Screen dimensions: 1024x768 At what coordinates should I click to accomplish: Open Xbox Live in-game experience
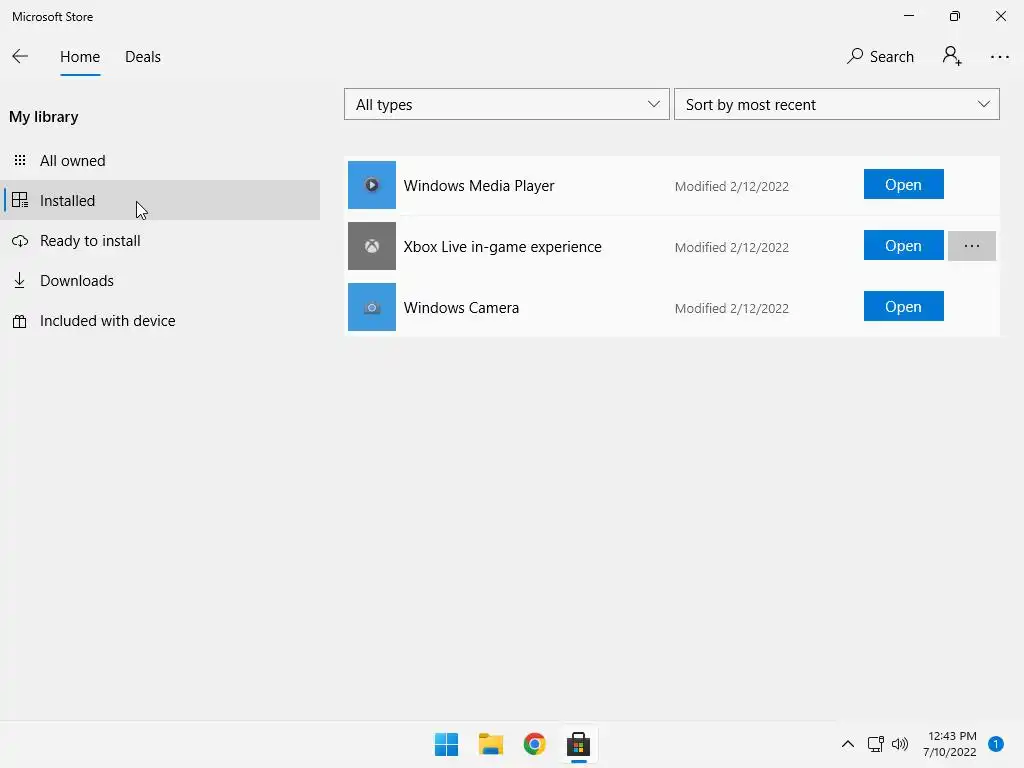(903, 246)
